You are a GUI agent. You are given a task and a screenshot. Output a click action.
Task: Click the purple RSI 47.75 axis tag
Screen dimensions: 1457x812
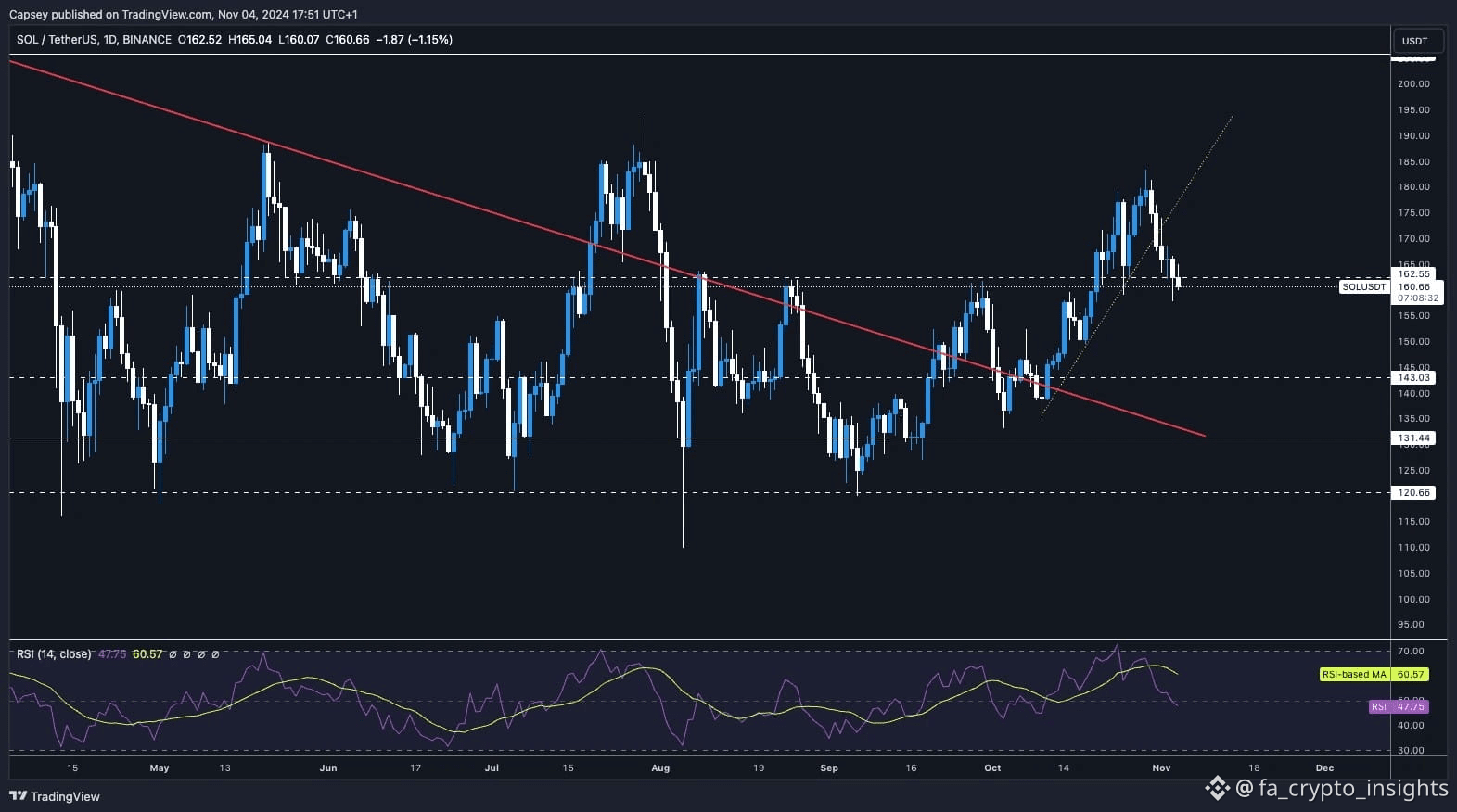[1399, 706]
